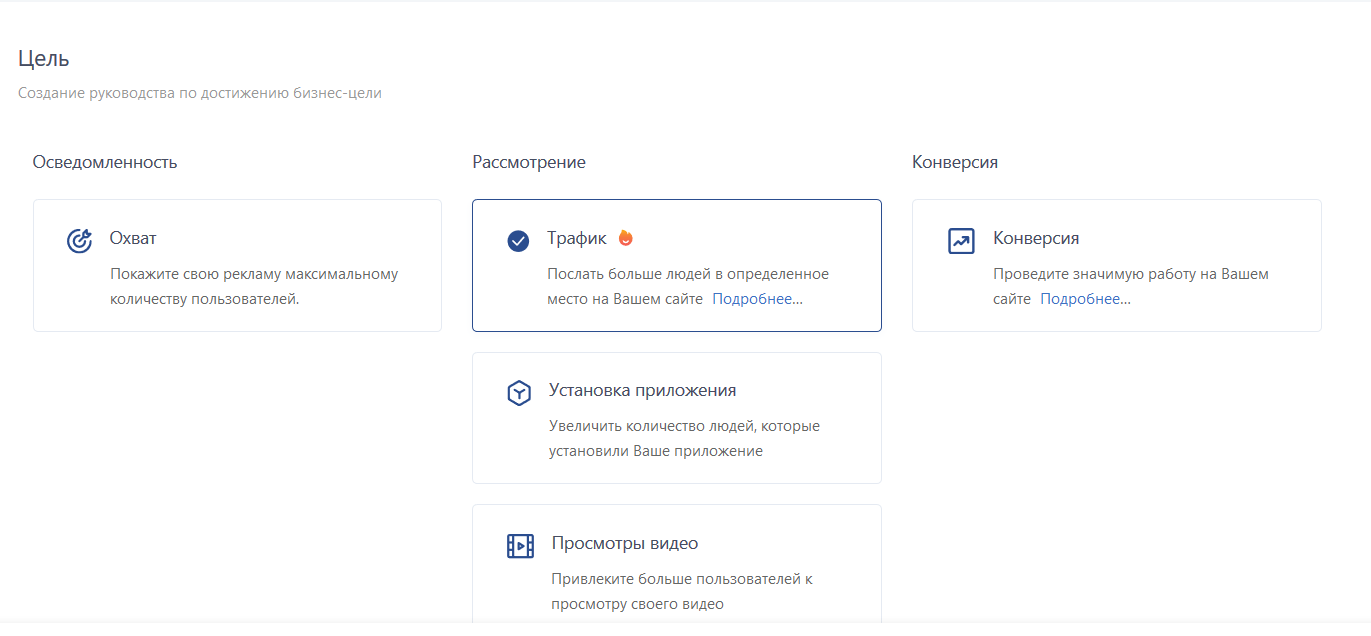The height and width of the screenshot is (636, 1371).
Task: Click the orange fire icon beside Трафик
Action: point(626,238)
